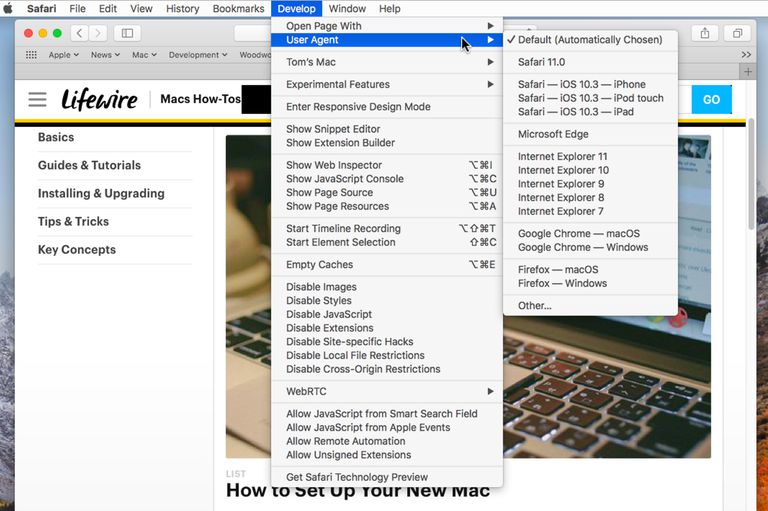
Task: Select Internet Explorer 8 user agent
Action: click(x=590, y=197)
